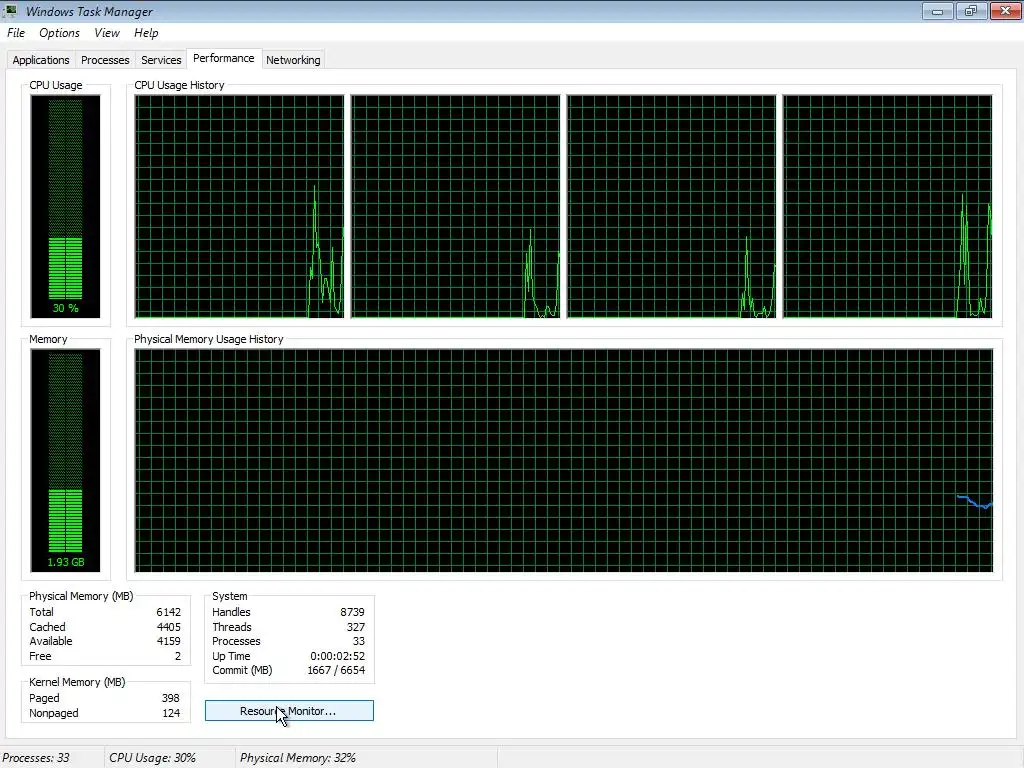Open the File menu
Image resolution: width=1024 pixels, height=768 pixels.
(x=16, y=33)
